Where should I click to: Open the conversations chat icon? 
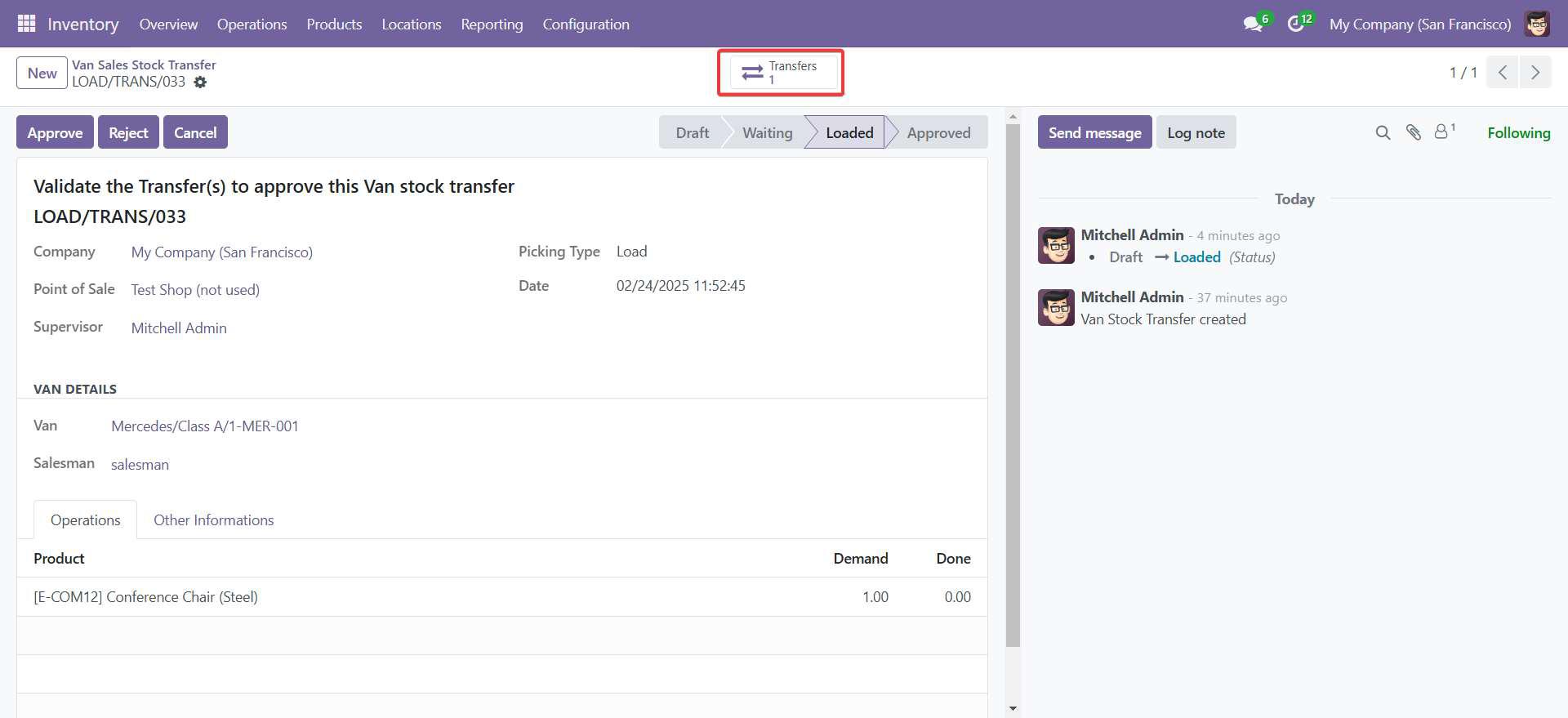1253,24
